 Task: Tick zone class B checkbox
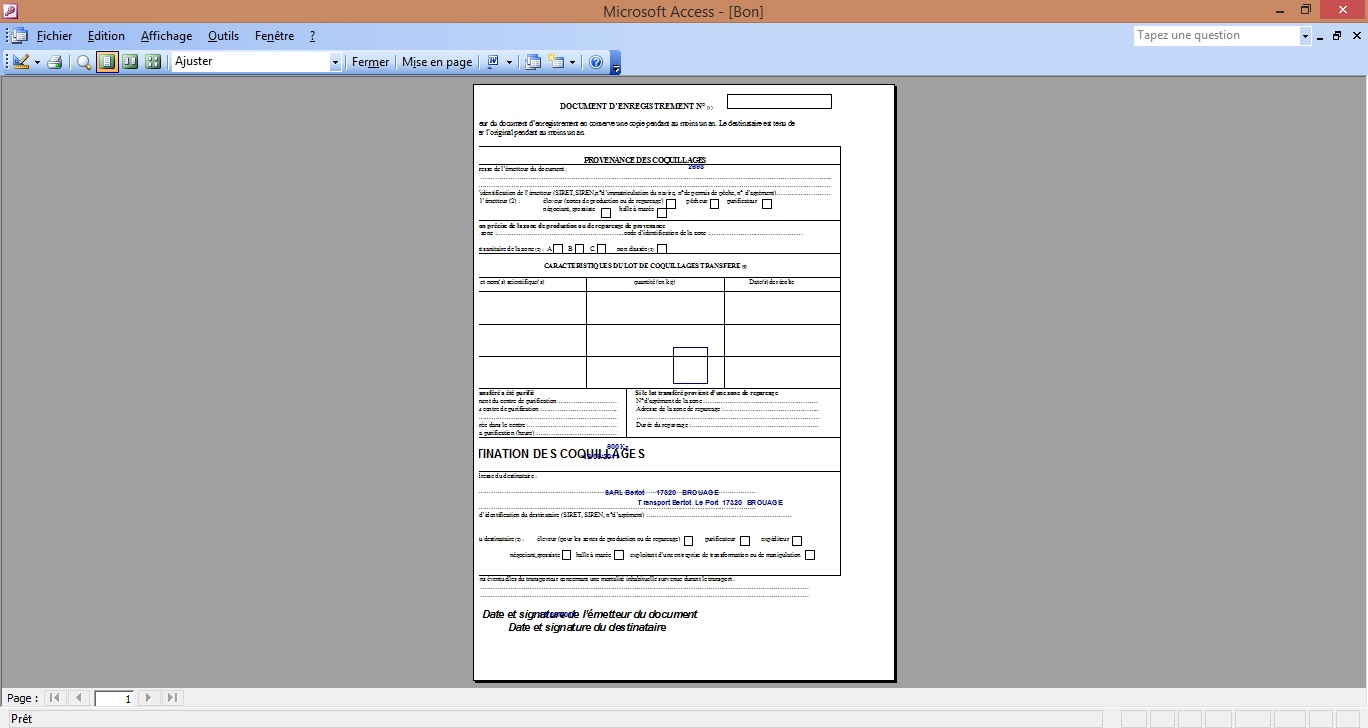(x=579, y=249)
